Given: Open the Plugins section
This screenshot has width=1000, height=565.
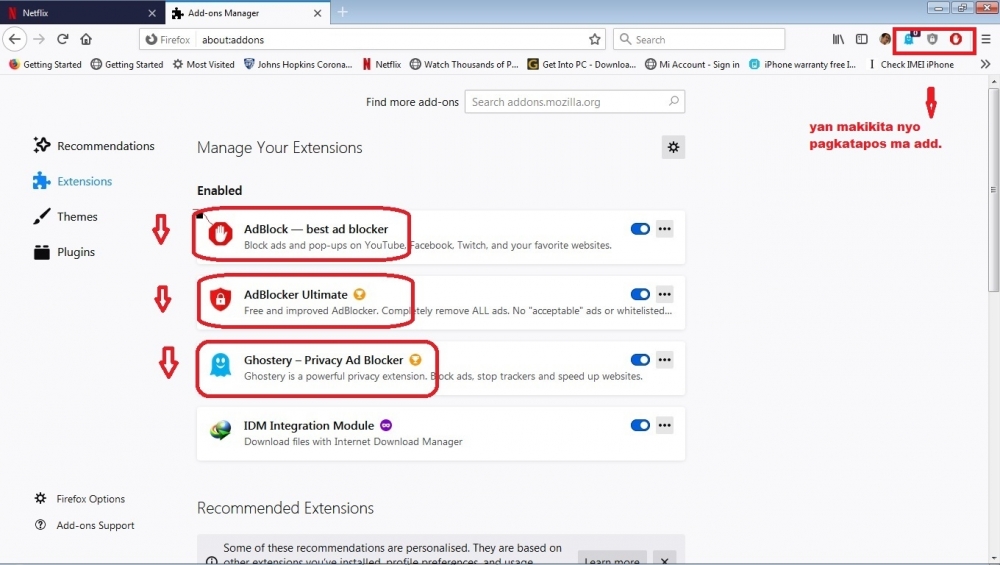Looking at the screenshot, I should [x=64, y=252].
